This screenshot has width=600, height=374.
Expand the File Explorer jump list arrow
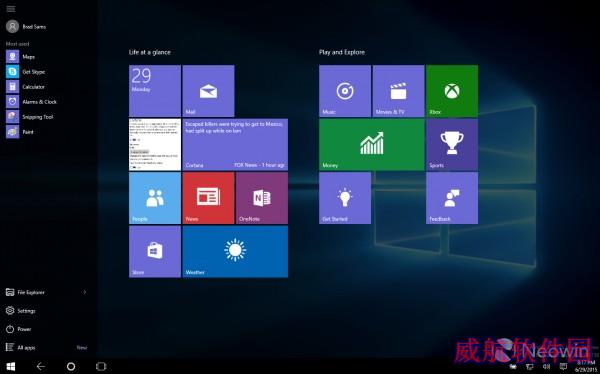coord(85,292)
